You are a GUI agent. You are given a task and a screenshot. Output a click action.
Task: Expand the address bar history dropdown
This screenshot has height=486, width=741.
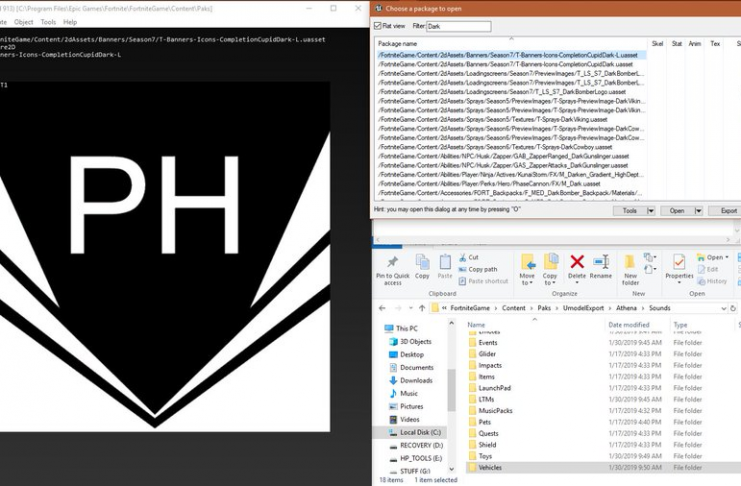pos(724,308)
